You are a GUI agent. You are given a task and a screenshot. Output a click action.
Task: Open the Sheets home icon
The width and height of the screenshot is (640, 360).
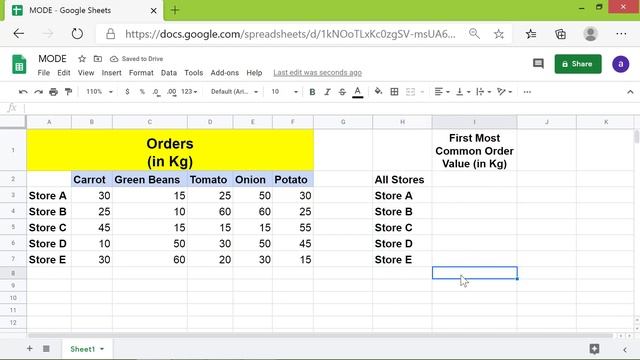19,64
